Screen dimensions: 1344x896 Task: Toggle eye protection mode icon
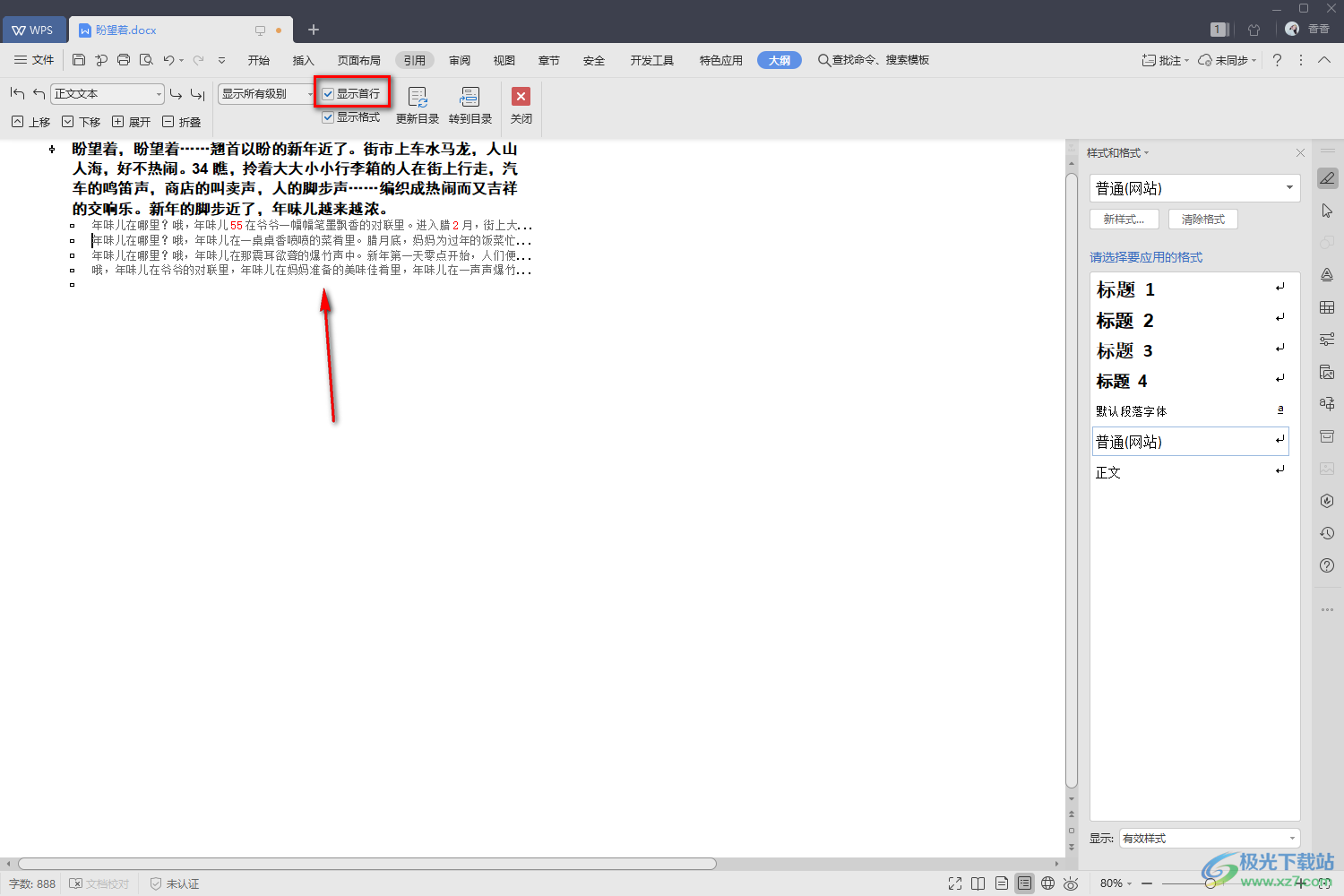pos(1071,883)
